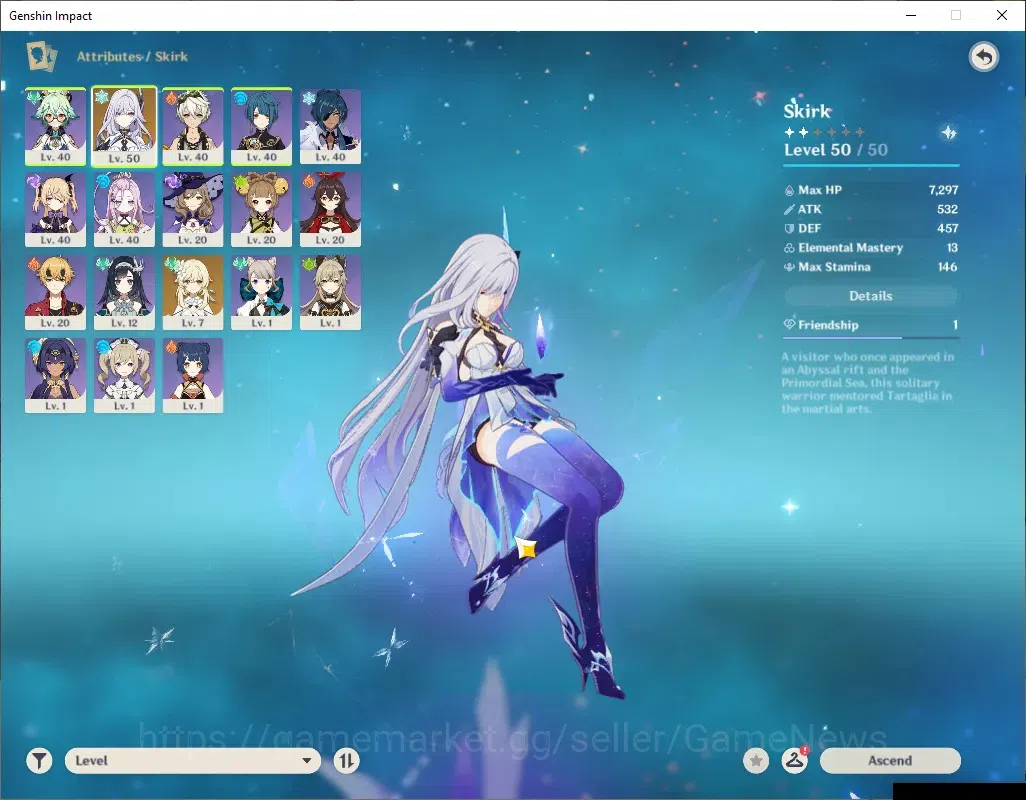The height and width of the screenshot is (800, 1026).
Task: Select Amber's Lv. 20 portrait with red ribbon
Action: tap(330, 209)
